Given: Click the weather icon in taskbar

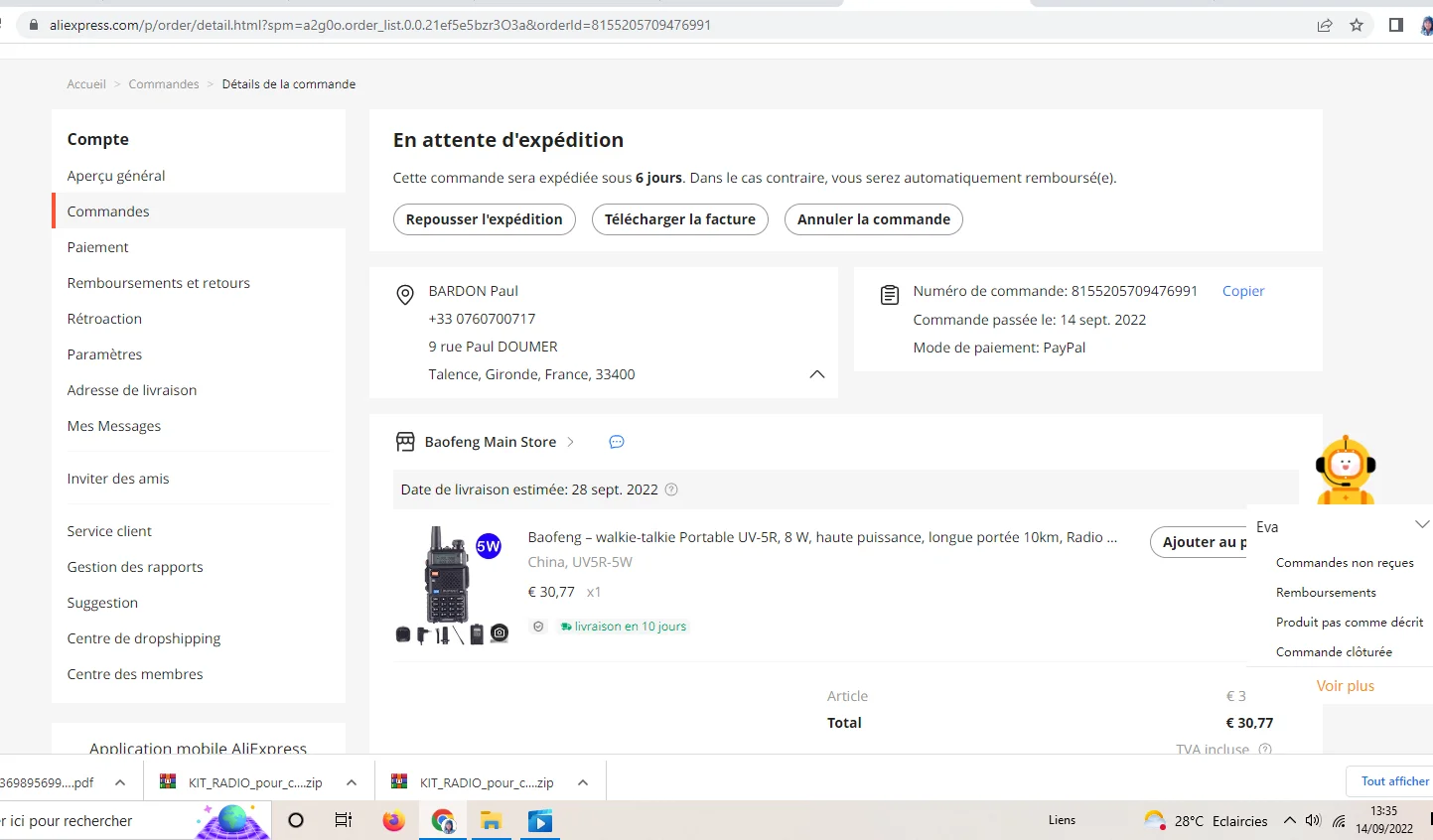Looking at the screenshot, I should tap(1155, 820).
